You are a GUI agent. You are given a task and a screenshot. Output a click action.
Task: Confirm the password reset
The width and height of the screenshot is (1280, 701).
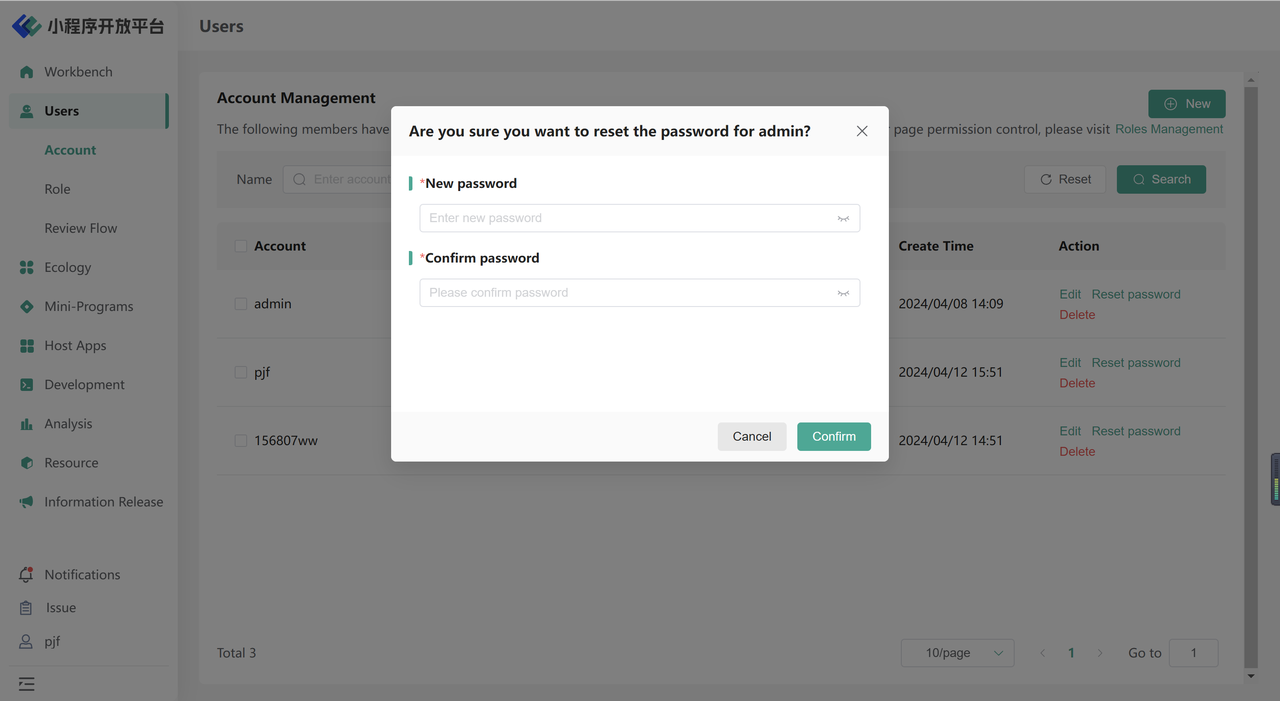coord(834,436)
